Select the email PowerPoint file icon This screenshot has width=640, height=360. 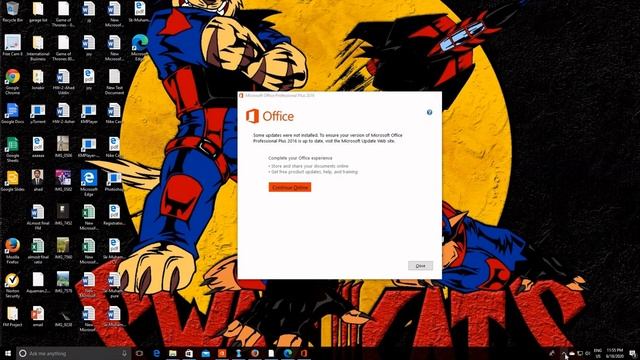click(38, 316)
